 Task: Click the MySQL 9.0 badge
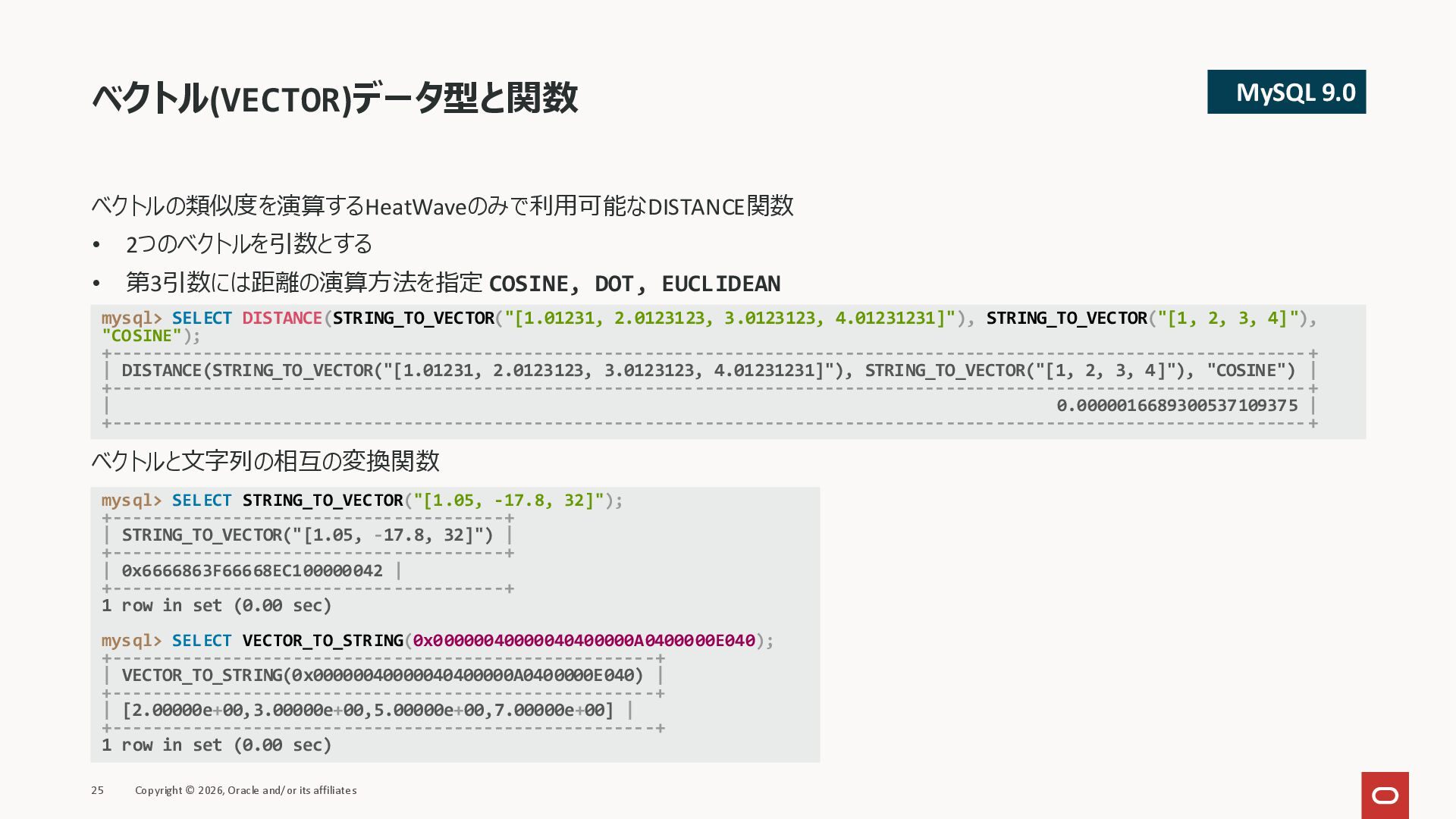[x=1286, y=92]
